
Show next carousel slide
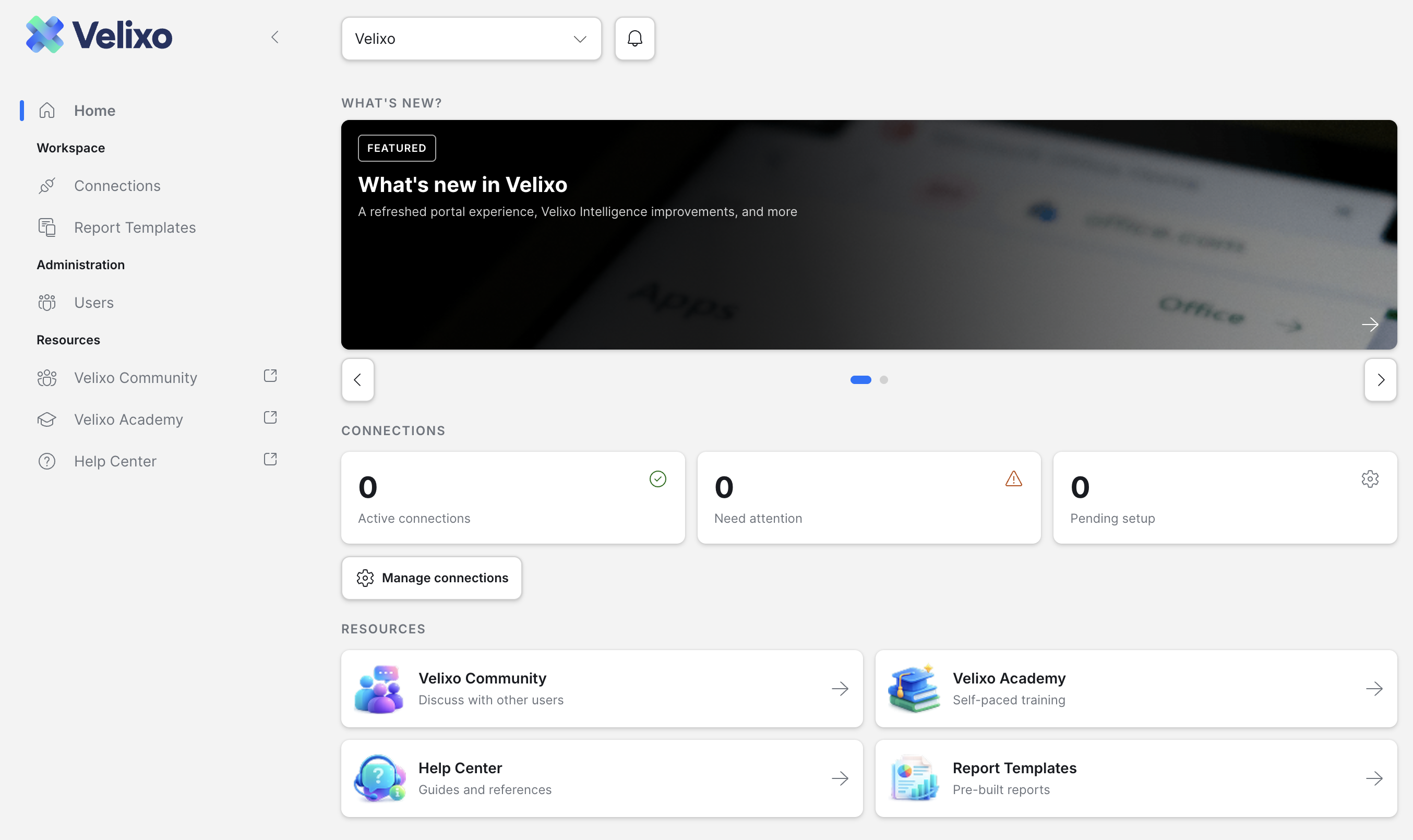click(x=1381, y=380)
